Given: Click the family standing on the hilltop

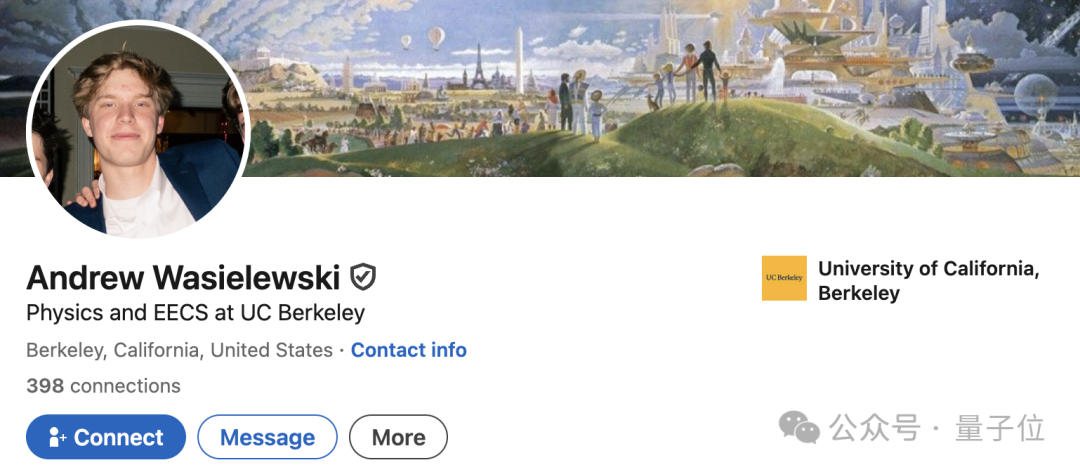Looking at the screenshot, I should point(692,71).
